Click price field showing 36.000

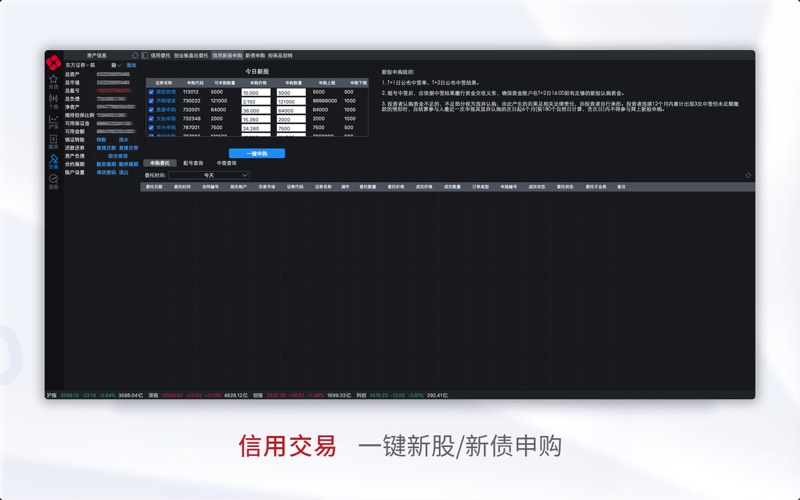[256, 110]
